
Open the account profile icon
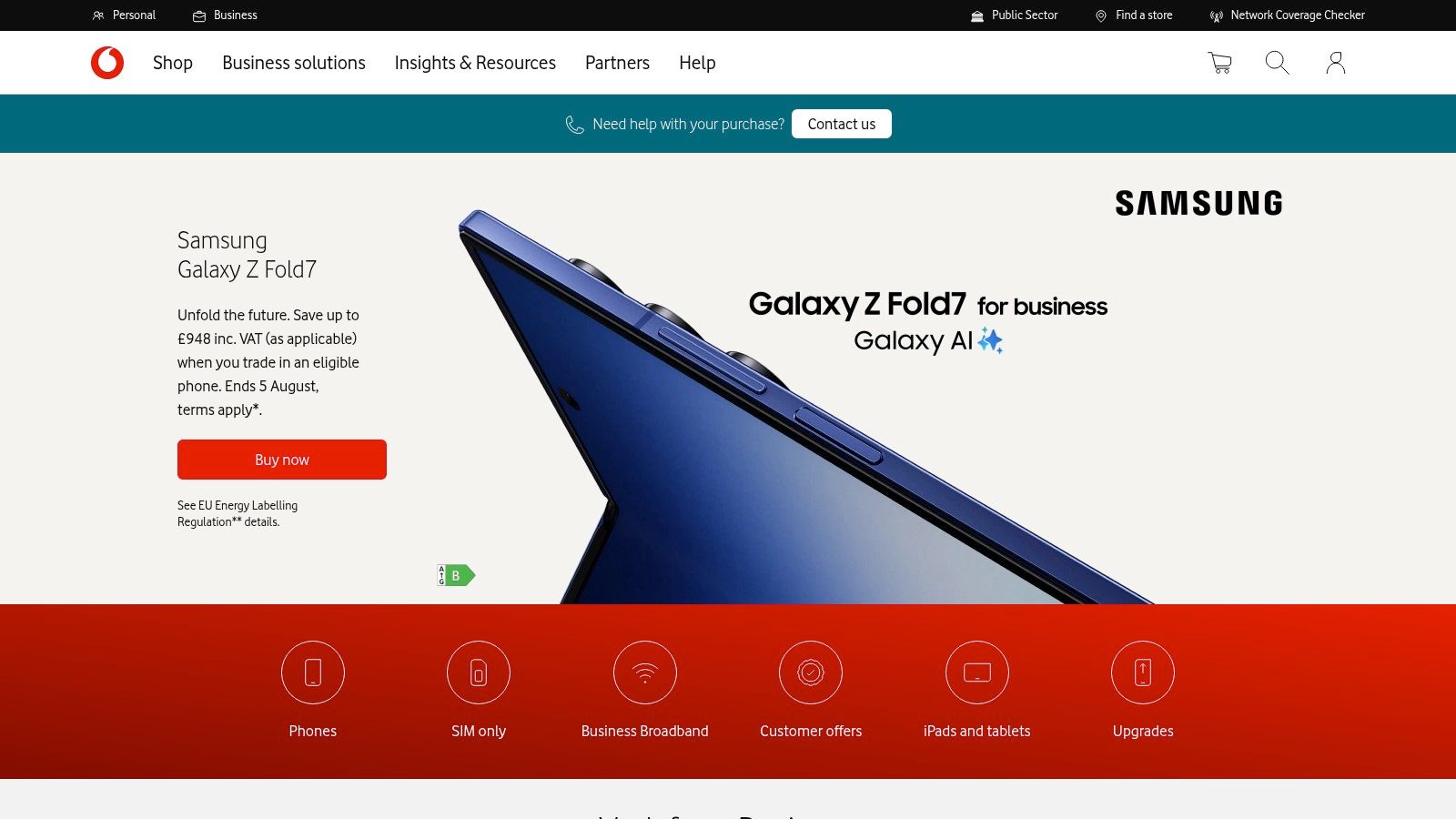tap(1336, 63)
